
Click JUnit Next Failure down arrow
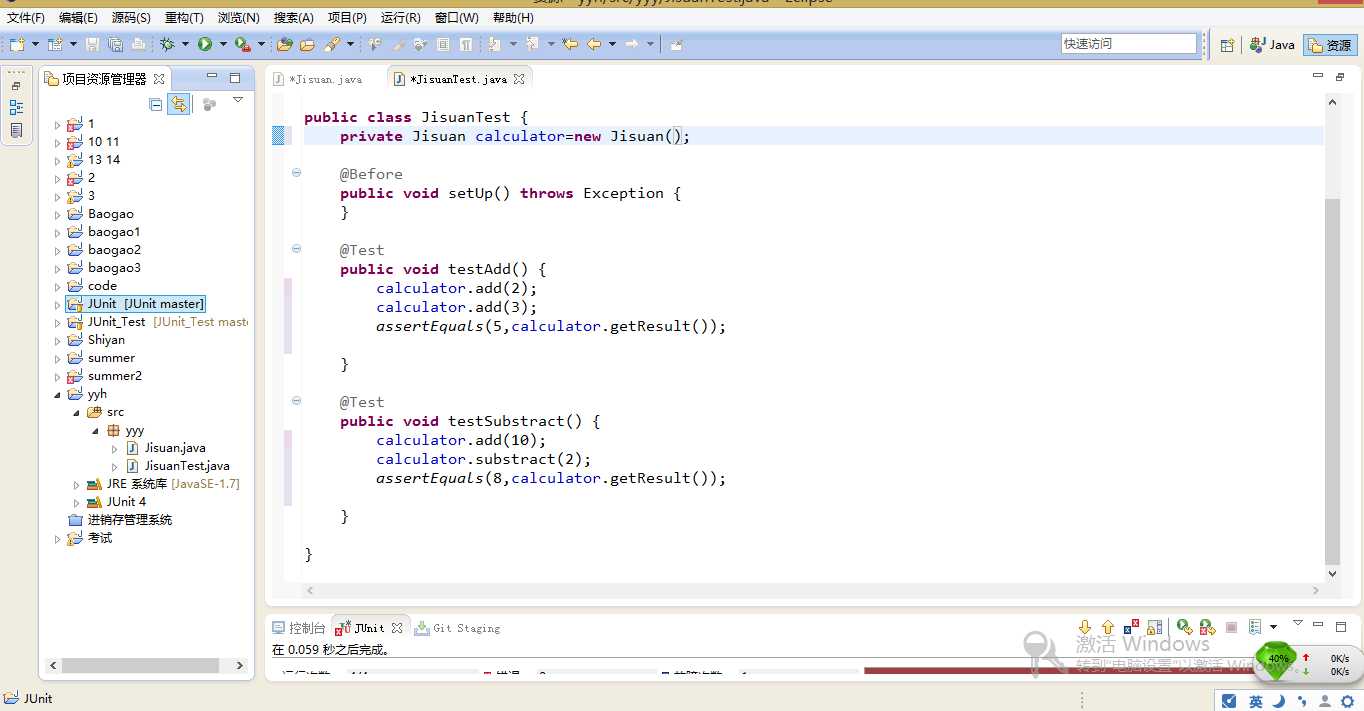tap(1085, 627)
